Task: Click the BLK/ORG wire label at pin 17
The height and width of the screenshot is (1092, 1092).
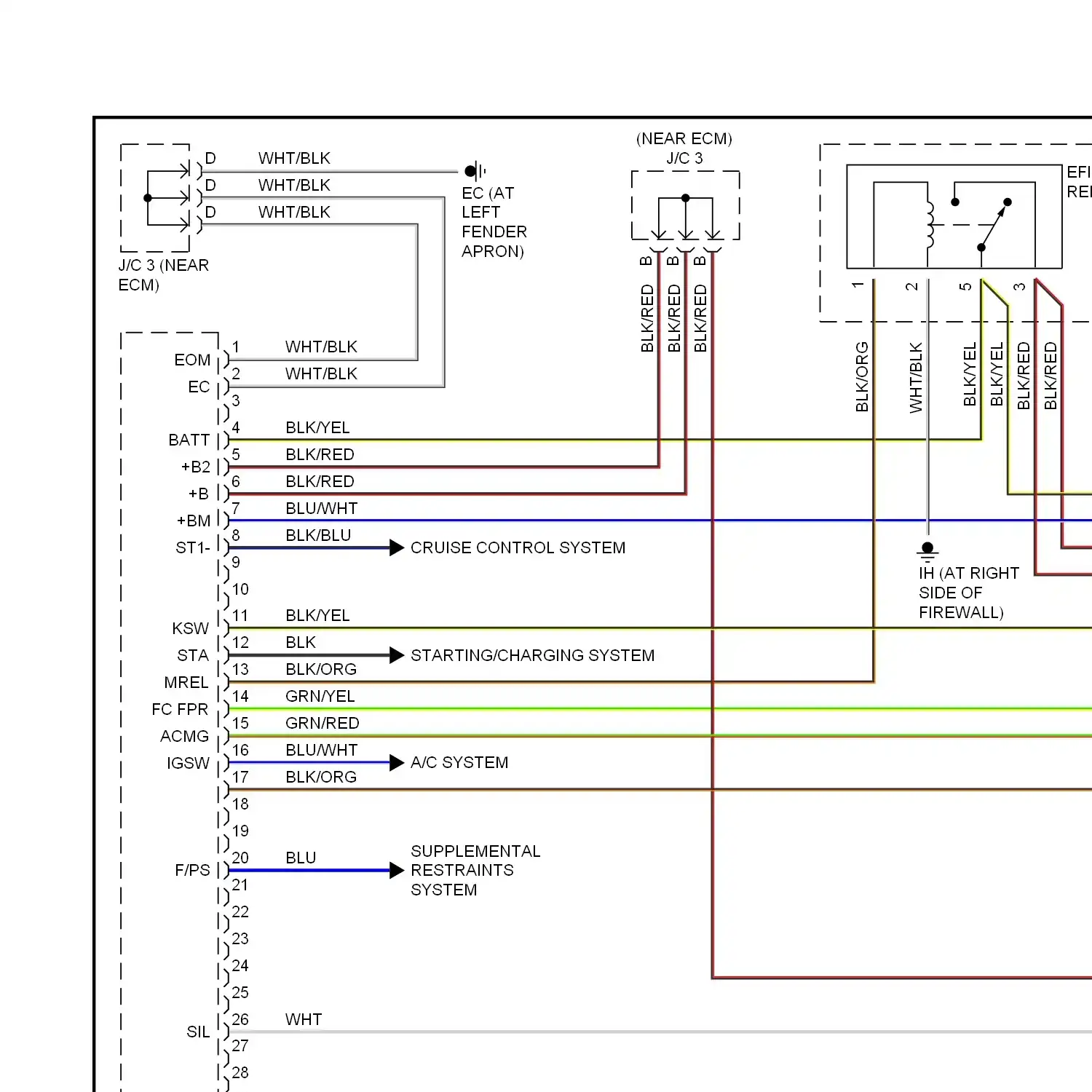Action: 321,778
